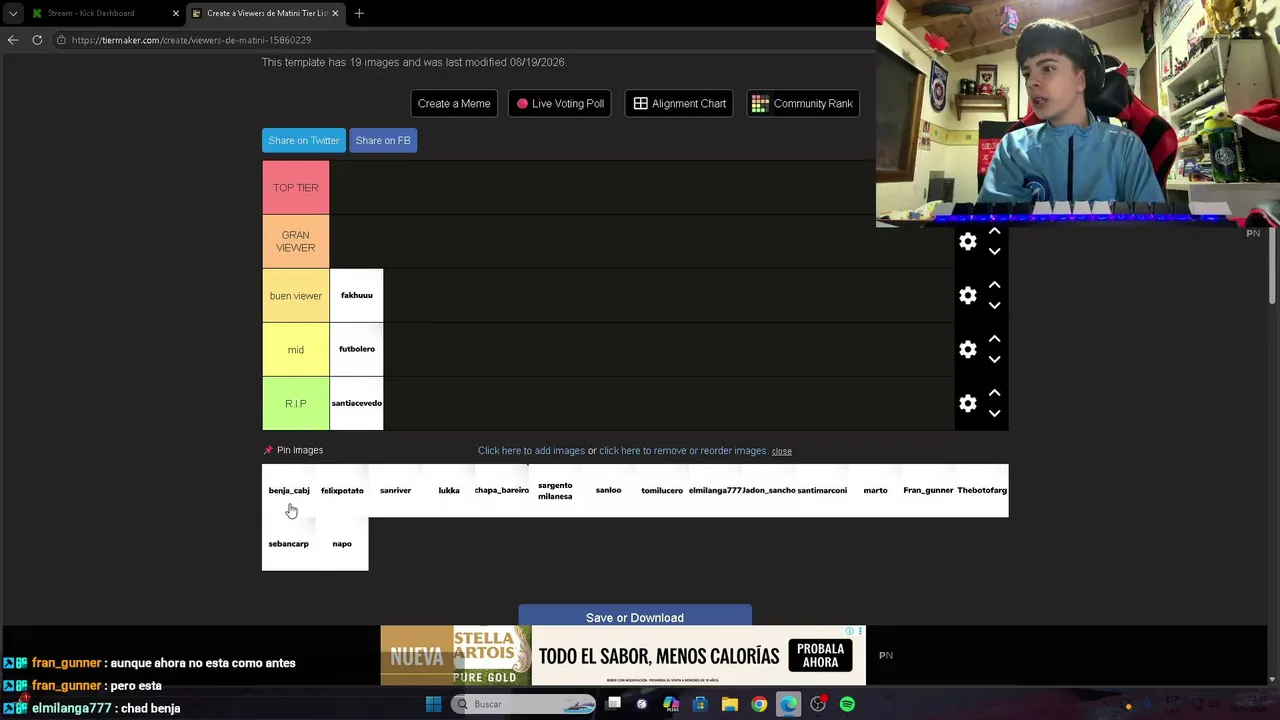Click the ad info icon on Stella Artois banner
This screenshot has height=720, width=1280.
point(850,631)
